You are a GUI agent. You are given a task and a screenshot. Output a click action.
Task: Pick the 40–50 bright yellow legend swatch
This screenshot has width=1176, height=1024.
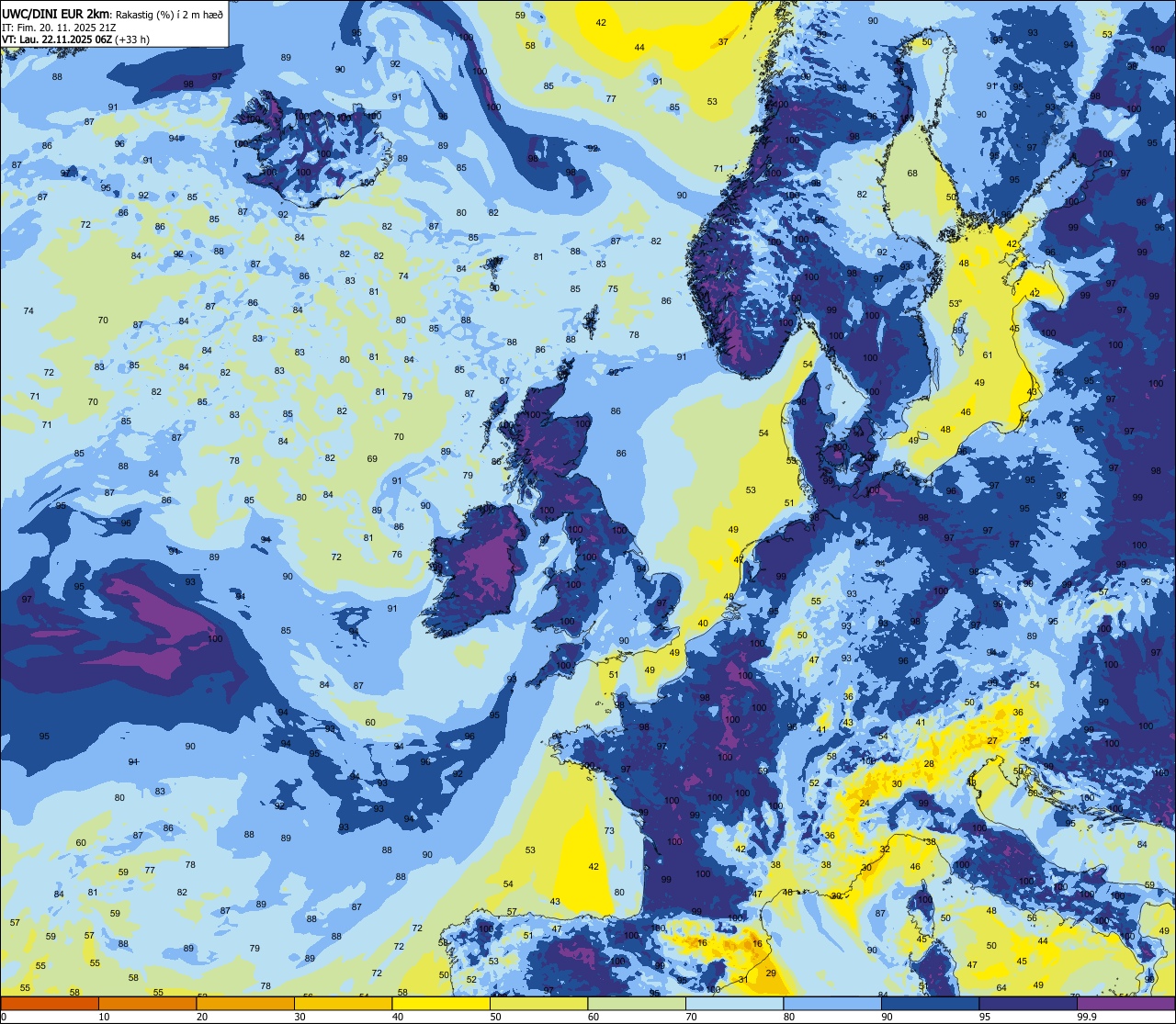coord(441,1003)
